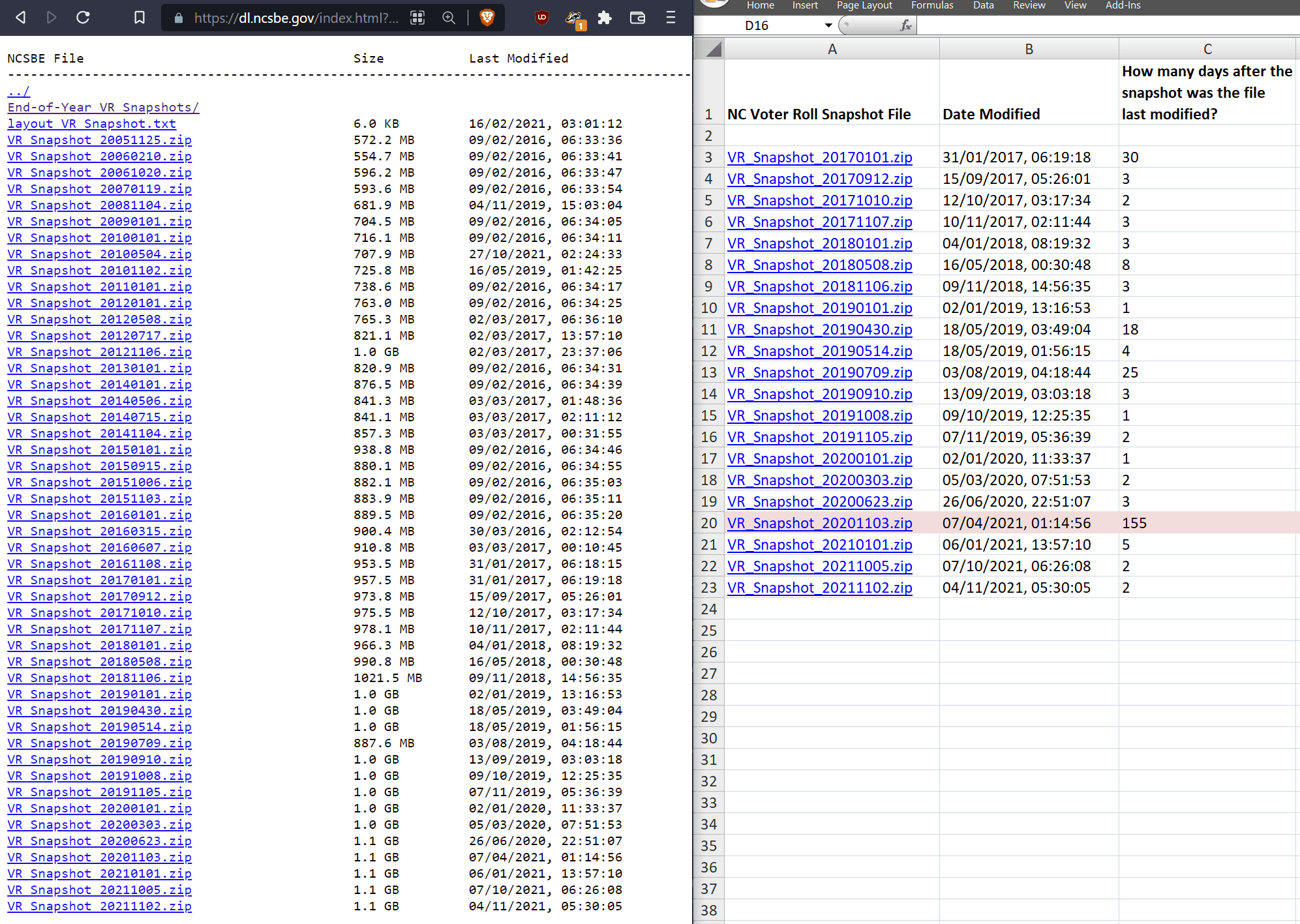Click the '1021.5 MB' size in browser listing
This screenshot has height=924, width=1300.
coord(387,678)
